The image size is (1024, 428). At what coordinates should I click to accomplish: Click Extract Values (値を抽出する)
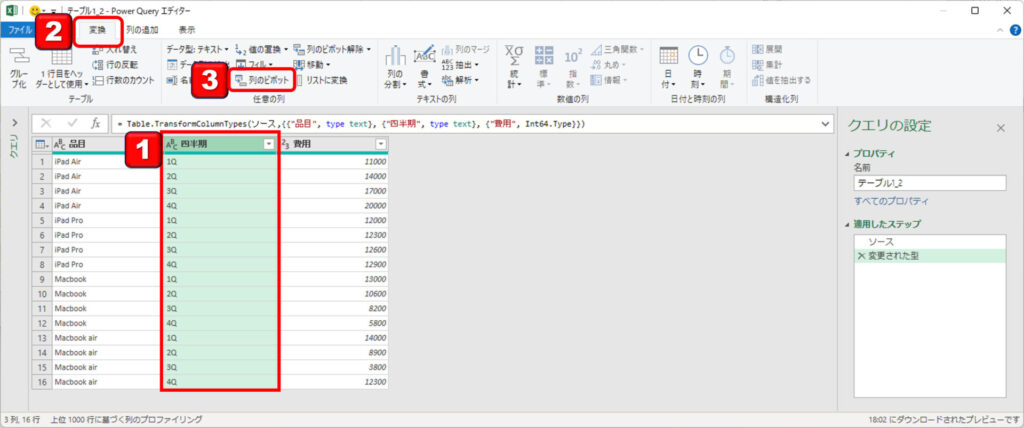pos(782,80)
